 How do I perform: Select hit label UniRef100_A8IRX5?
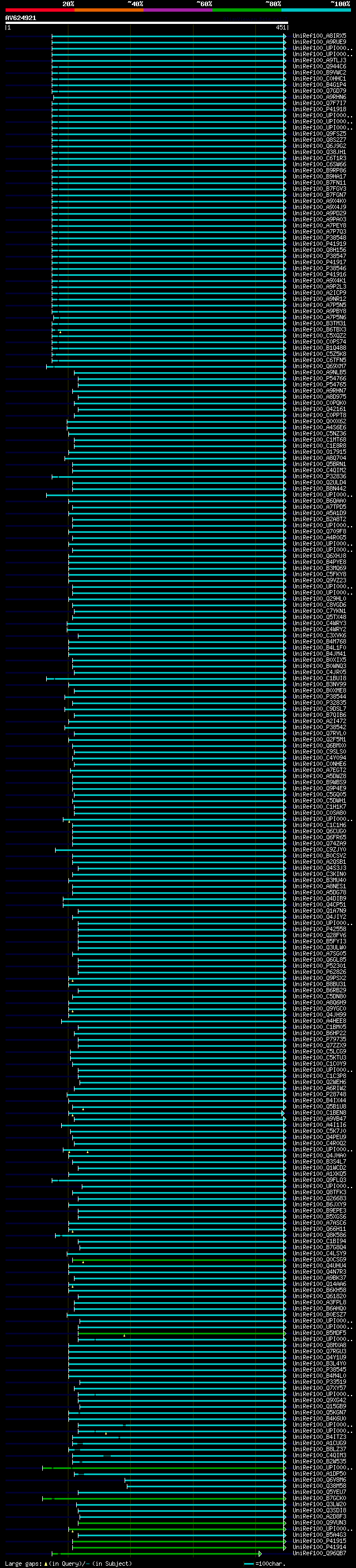point(319,36)
